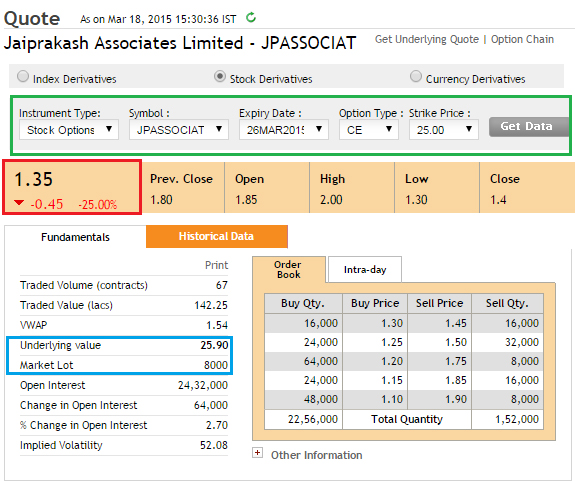575x483 pixels.
Task: Click Prev. Close value 1.80
Action: 161,200
